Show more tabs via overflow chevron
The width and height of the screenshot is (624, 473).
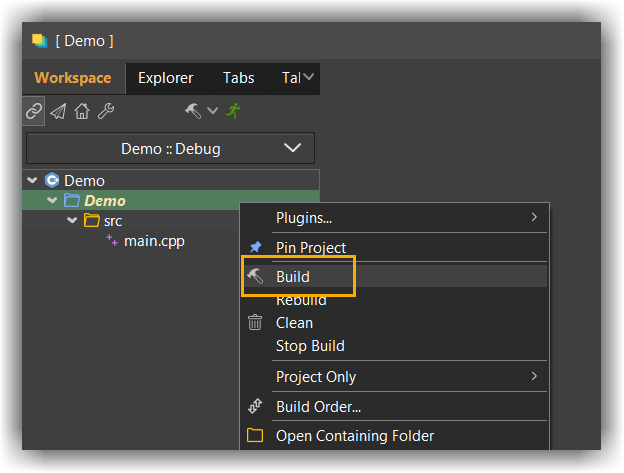pos(309,77)
